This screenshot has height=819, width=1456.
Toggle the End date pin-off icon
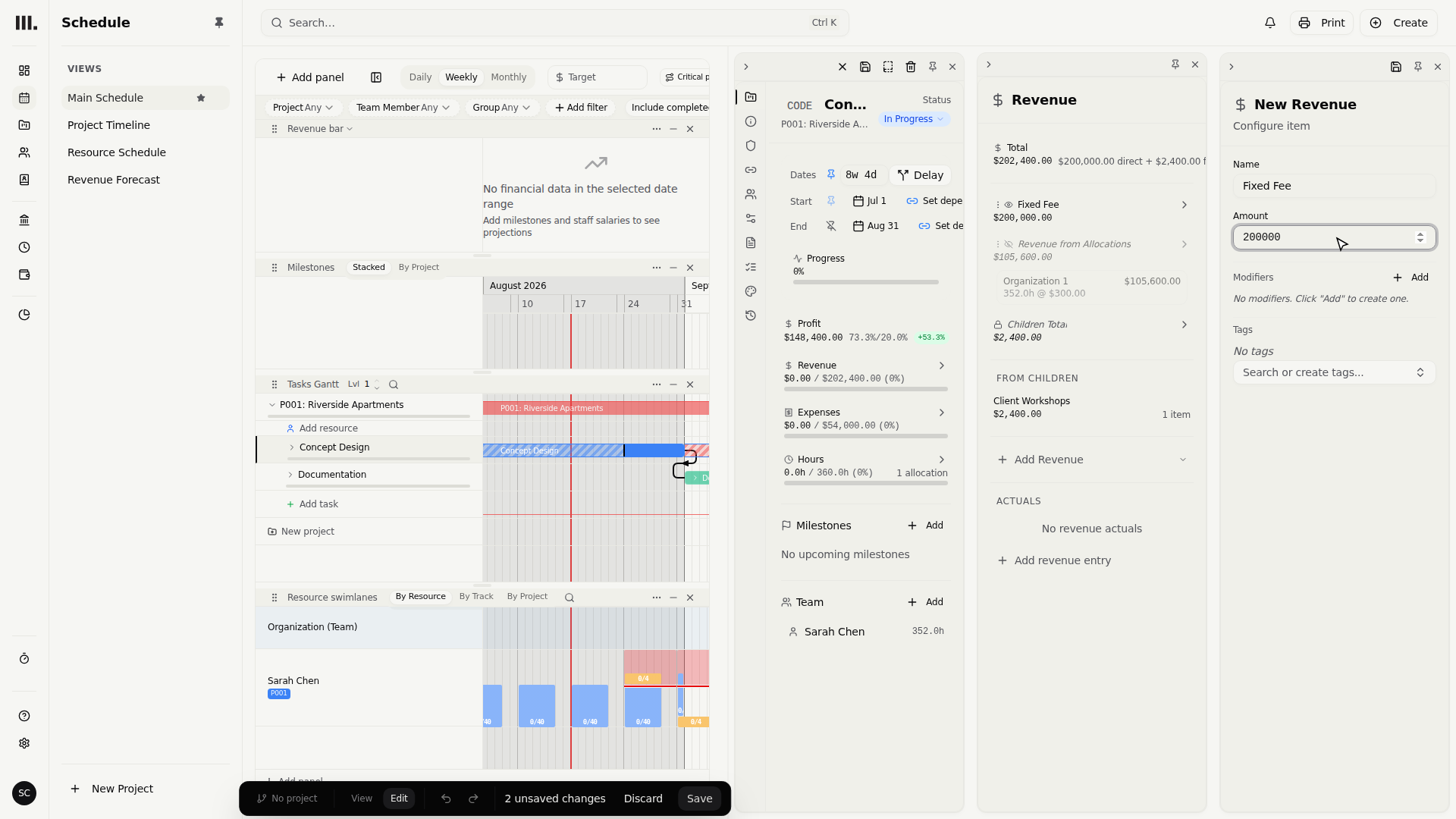[831, 226]
